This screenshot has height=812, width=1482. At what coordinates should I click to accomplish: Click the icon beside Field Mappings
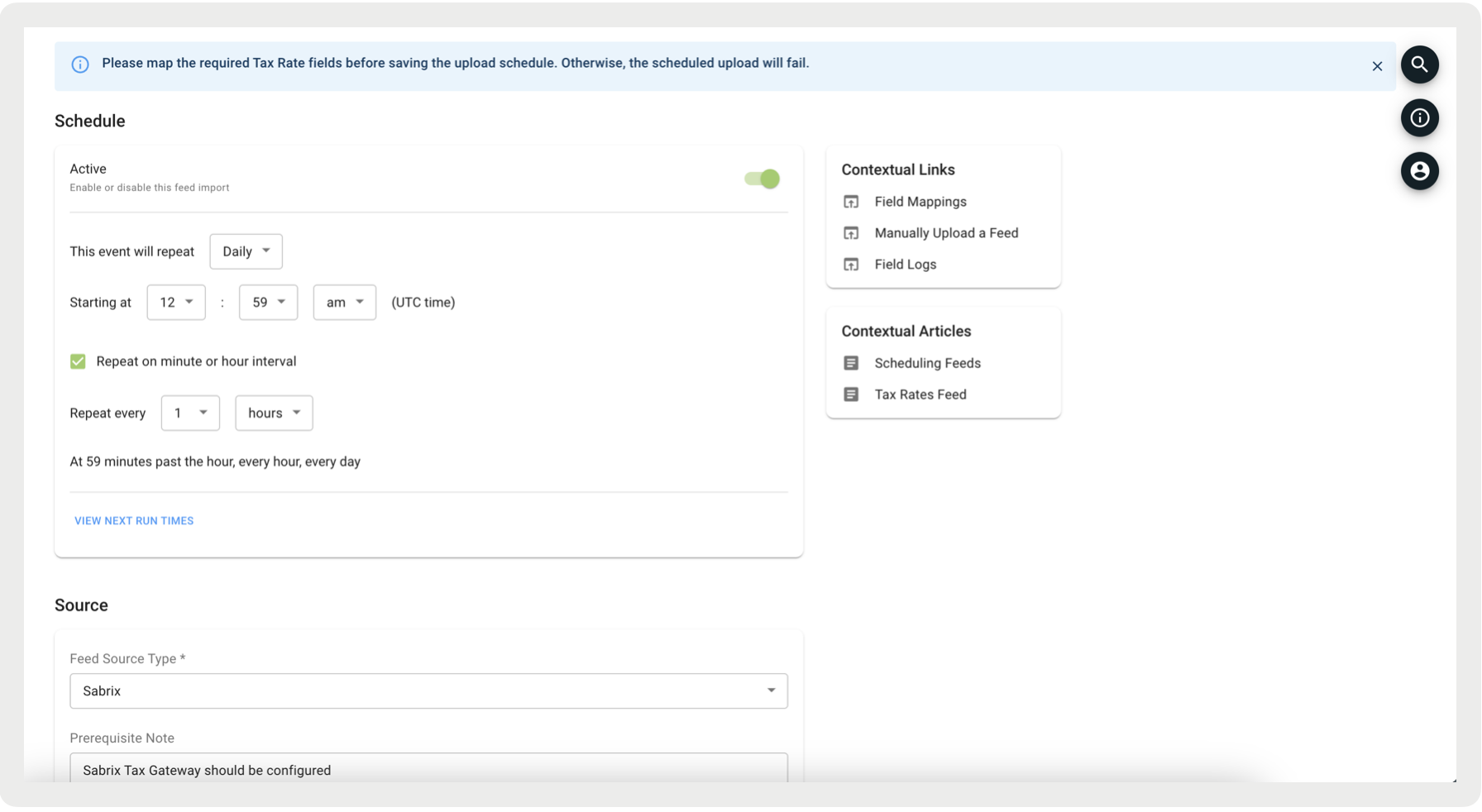tap(851, 202)
